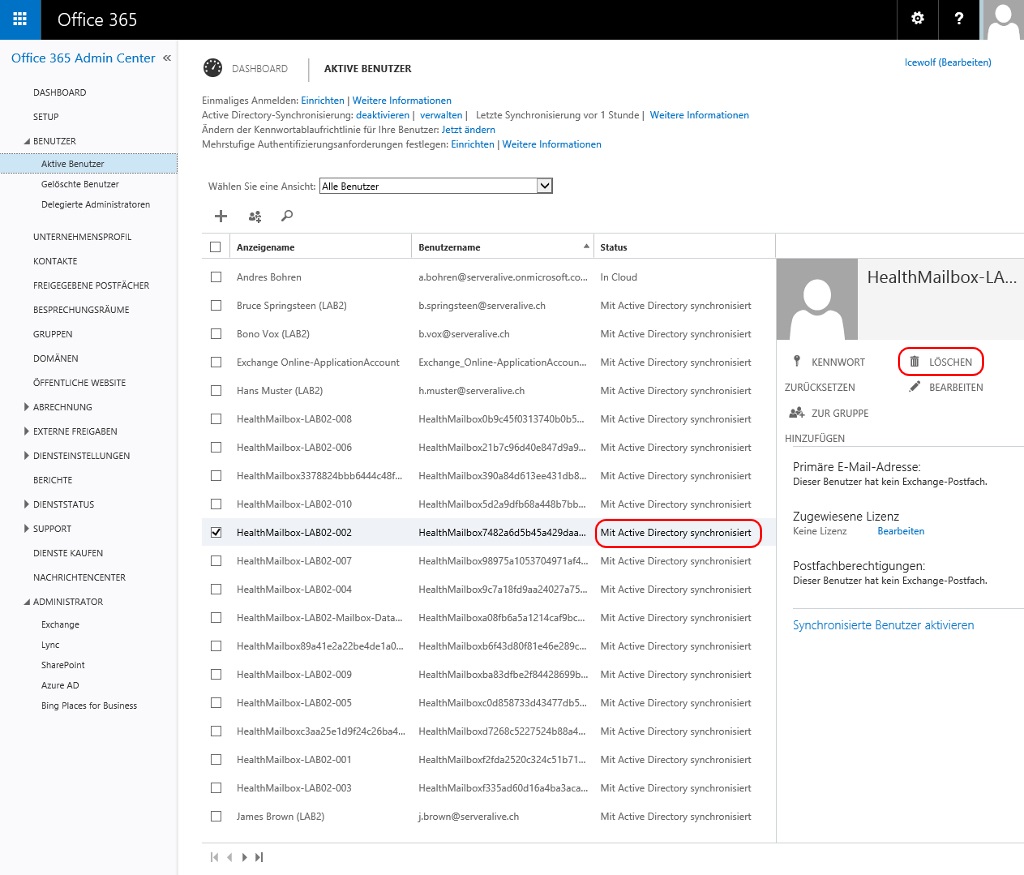Screen dimensions: 1024x875
Task: Go to the last page of users
Action: coord(259,857)
